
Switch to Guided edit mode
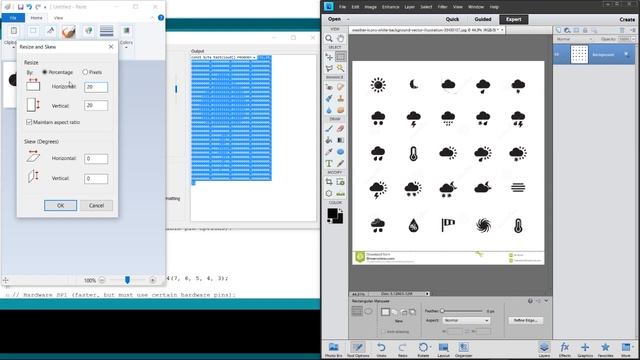(482, 19)
